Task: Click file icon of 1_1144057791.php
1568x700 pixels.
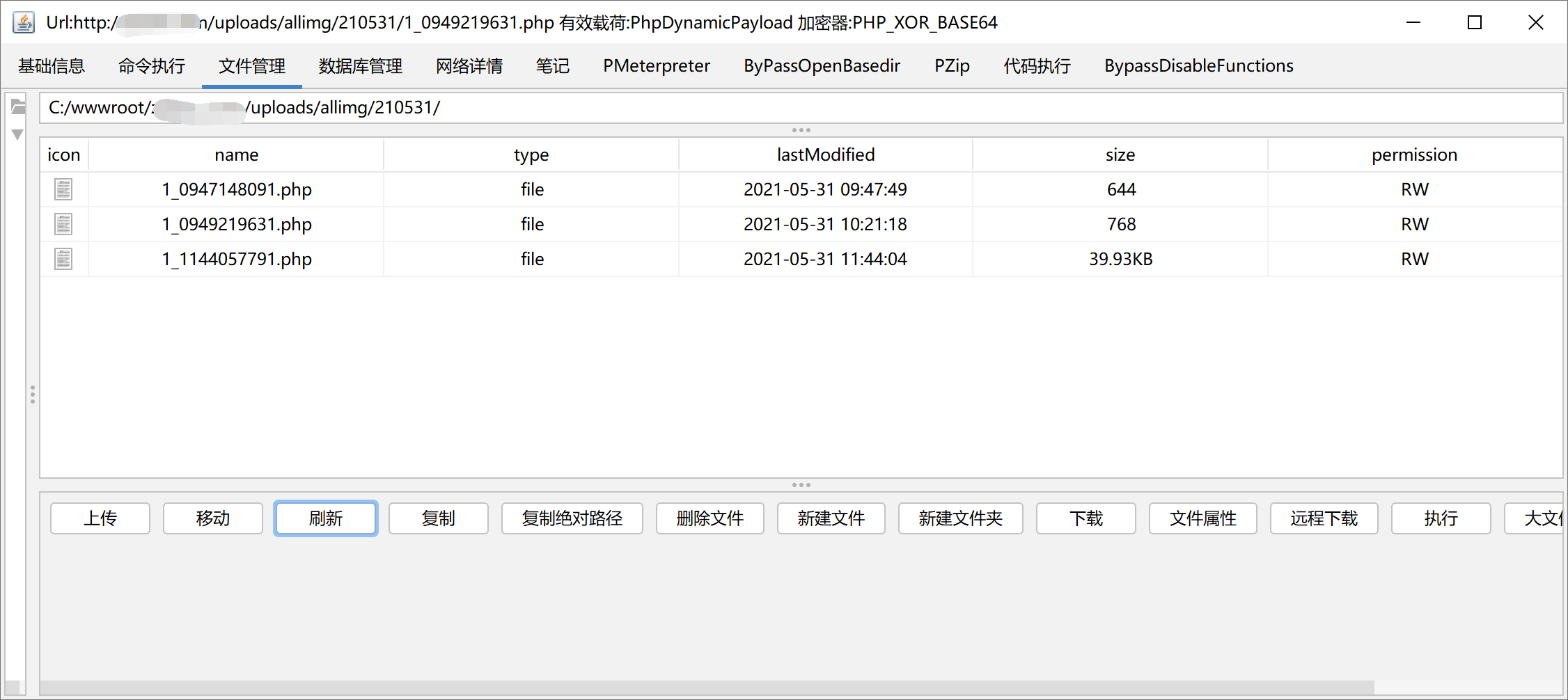Action: point(63,259)
